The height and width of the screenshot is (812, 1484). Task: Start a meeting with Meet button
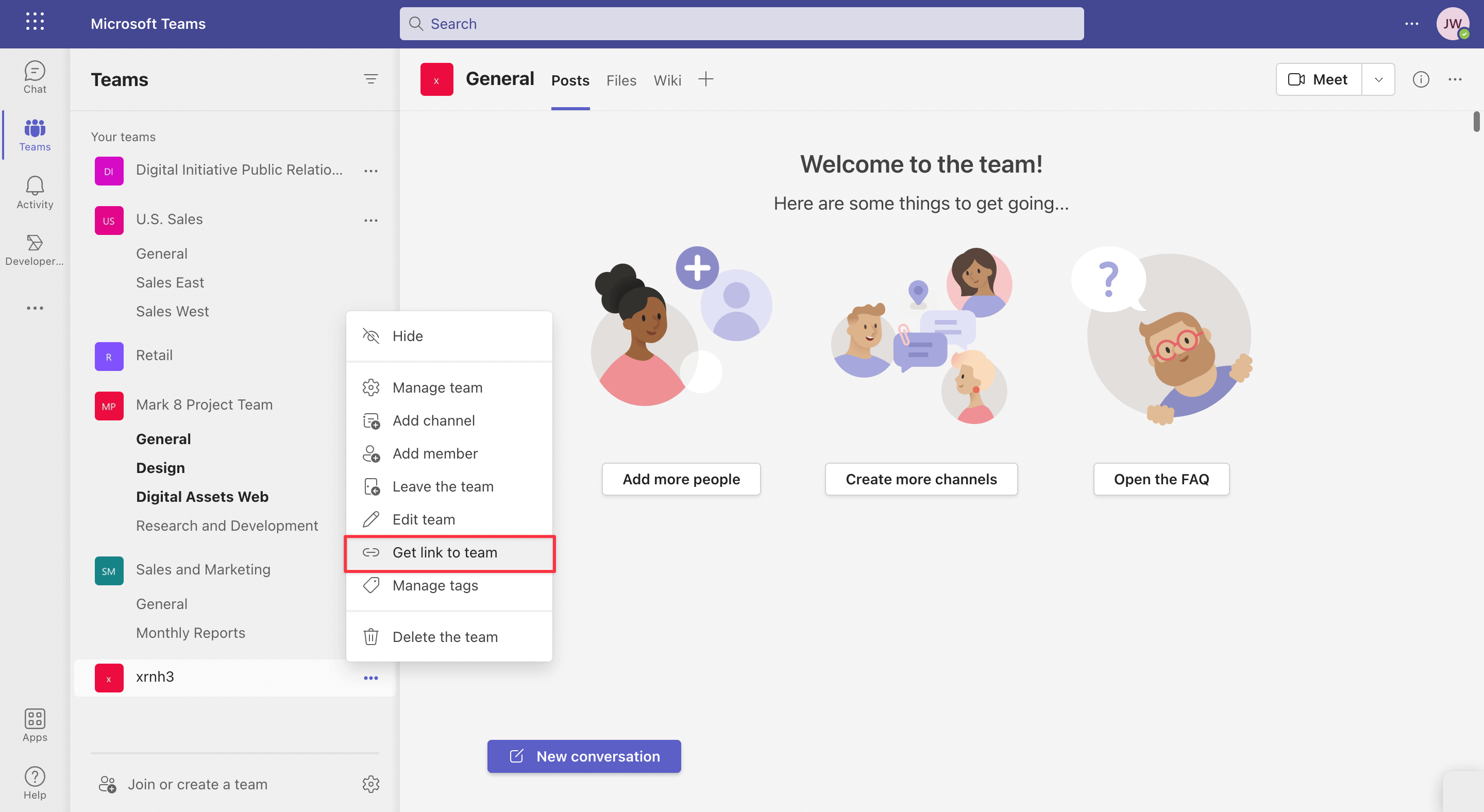point(1318,79)
